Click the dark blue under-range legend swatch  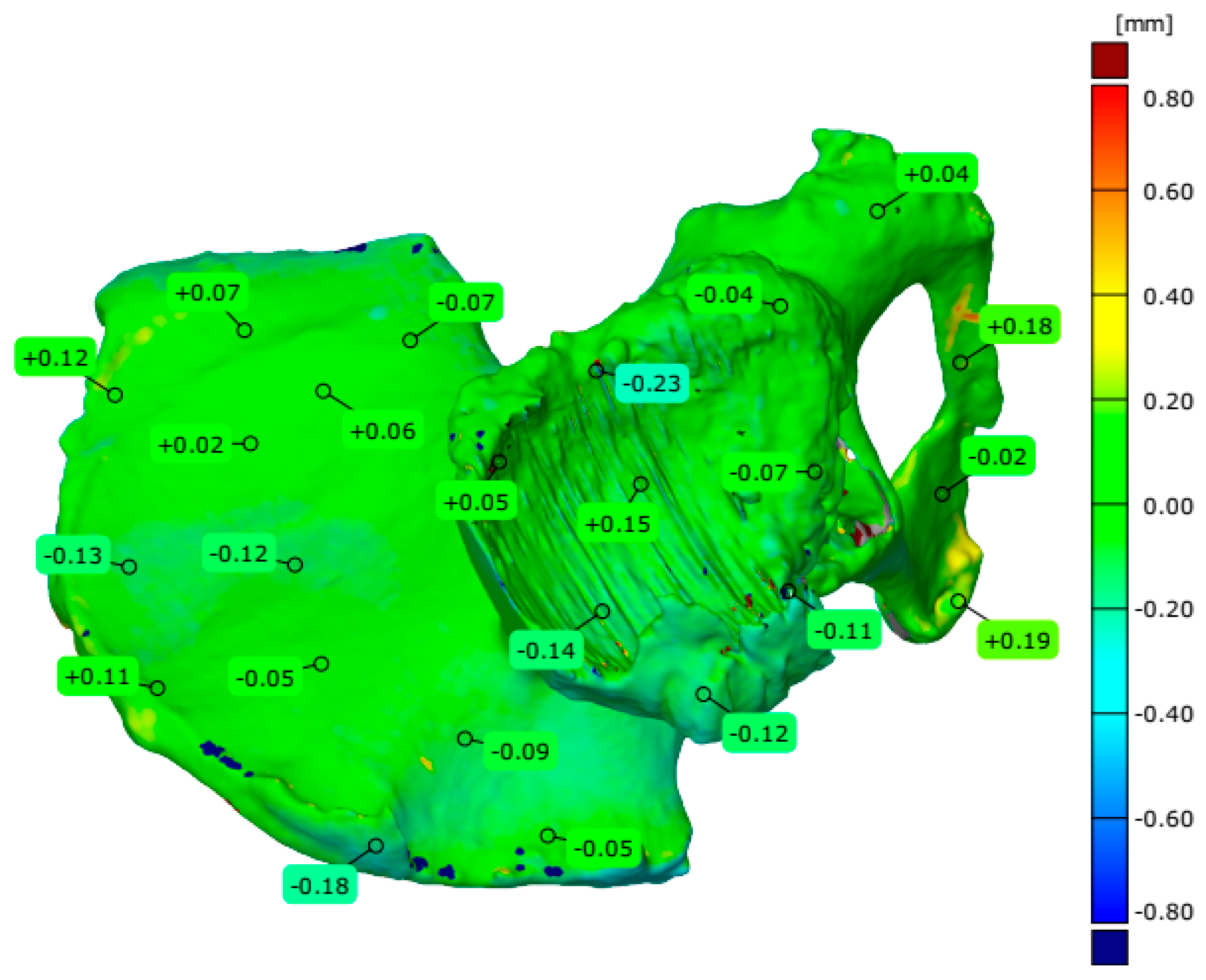click(x=1109, y=947)
